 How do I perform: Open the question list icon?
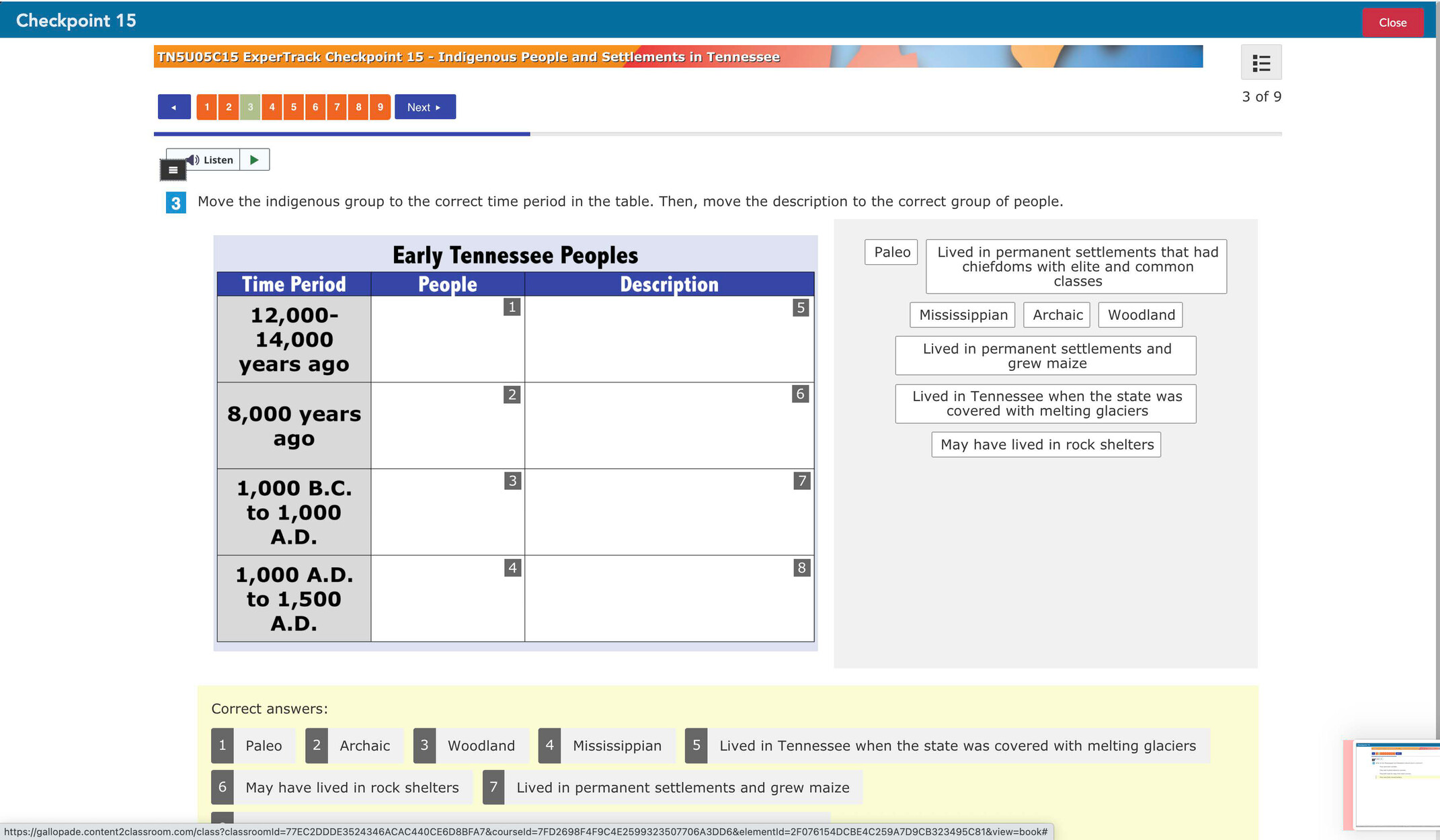click(x=1261, y=63)
